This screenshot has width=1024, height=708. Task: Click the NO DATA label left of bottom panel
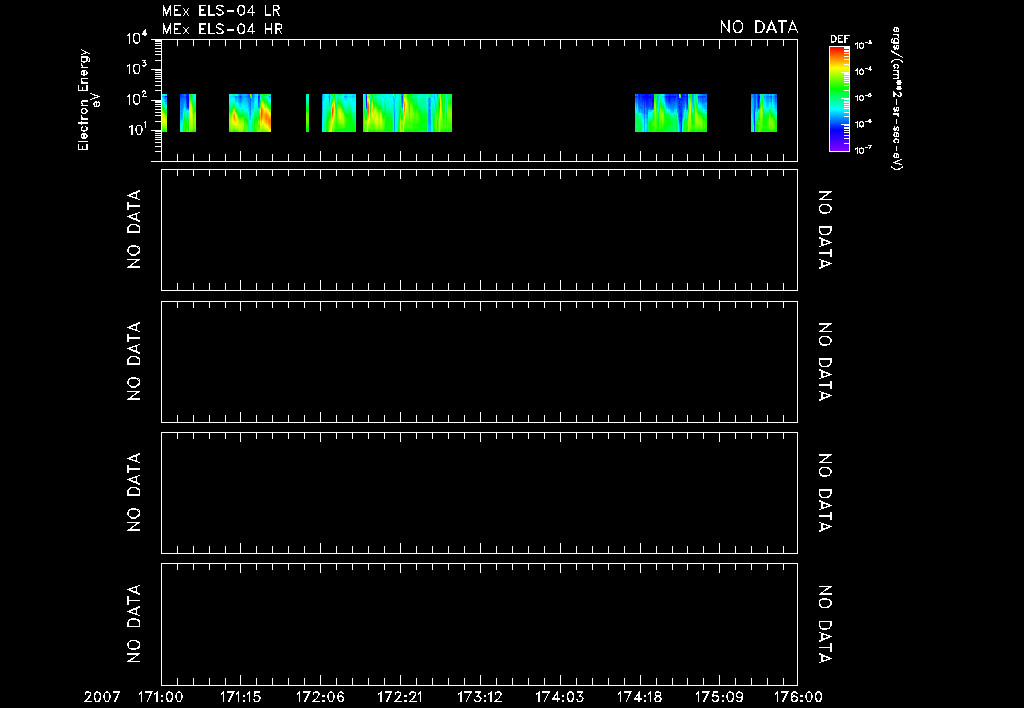(x=134, y=624)
